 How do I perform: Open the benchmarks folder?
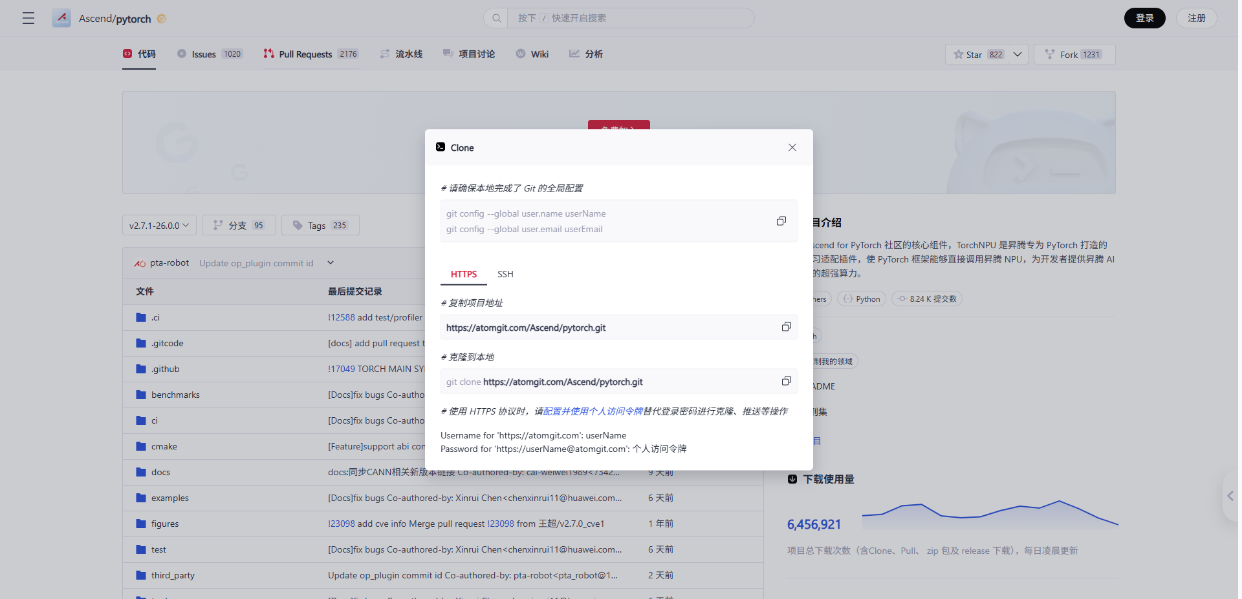point(175,395)
